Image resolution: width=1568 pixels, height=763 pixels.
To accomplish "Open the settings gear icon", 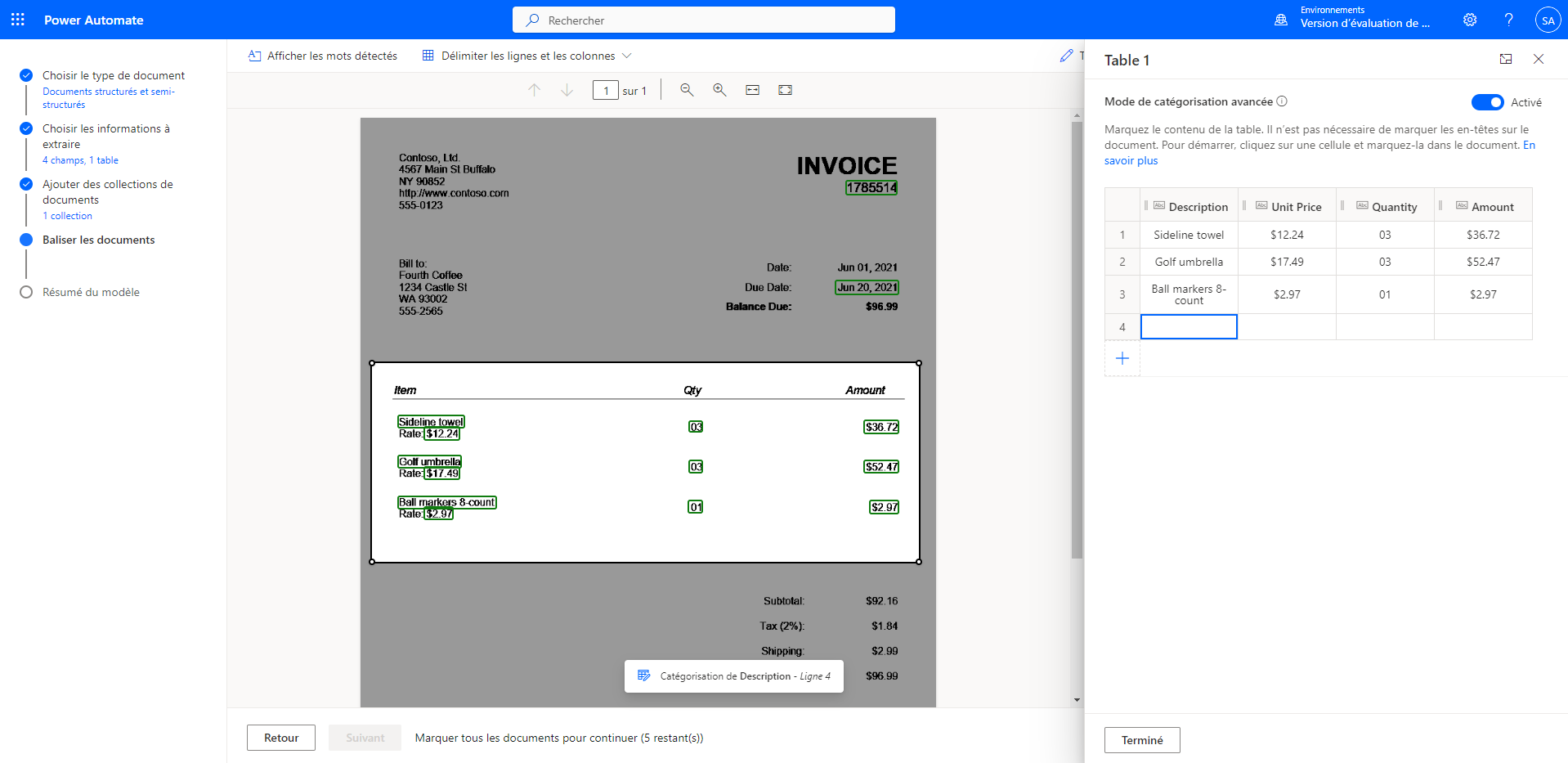I will 1470,20.
